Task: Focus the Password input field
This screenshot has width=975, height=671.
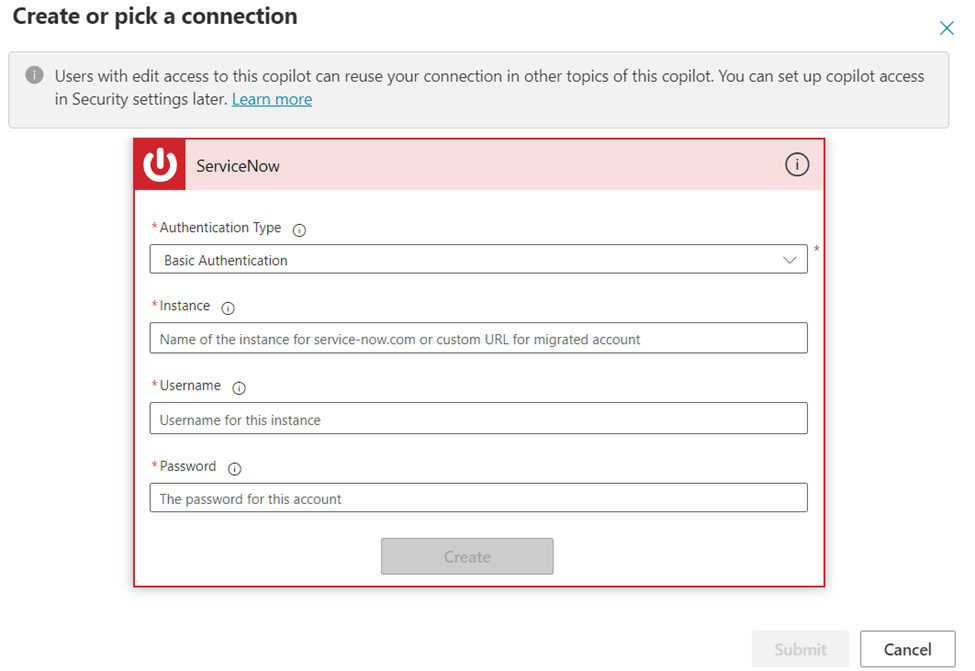Action: pos(478,498)
